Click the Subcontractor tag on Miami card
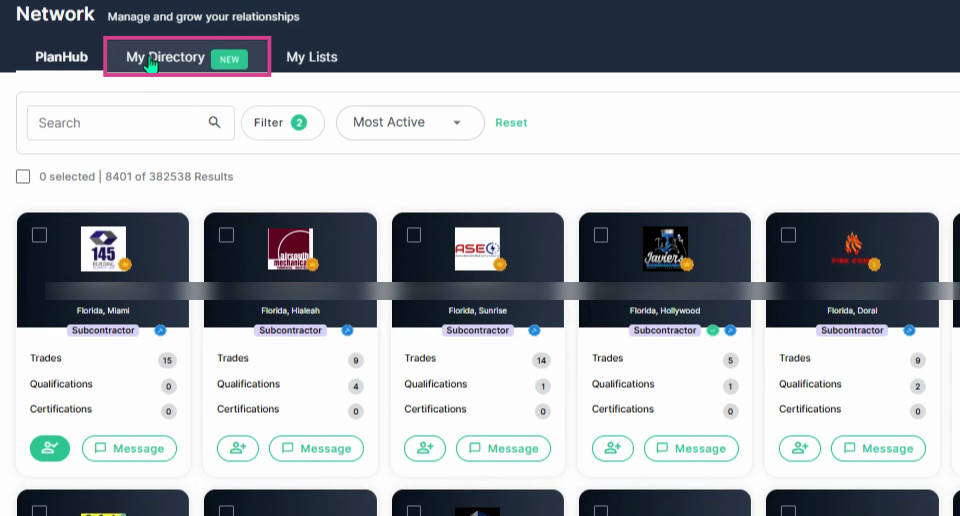 pyautogui.click(x=103, y=331)
